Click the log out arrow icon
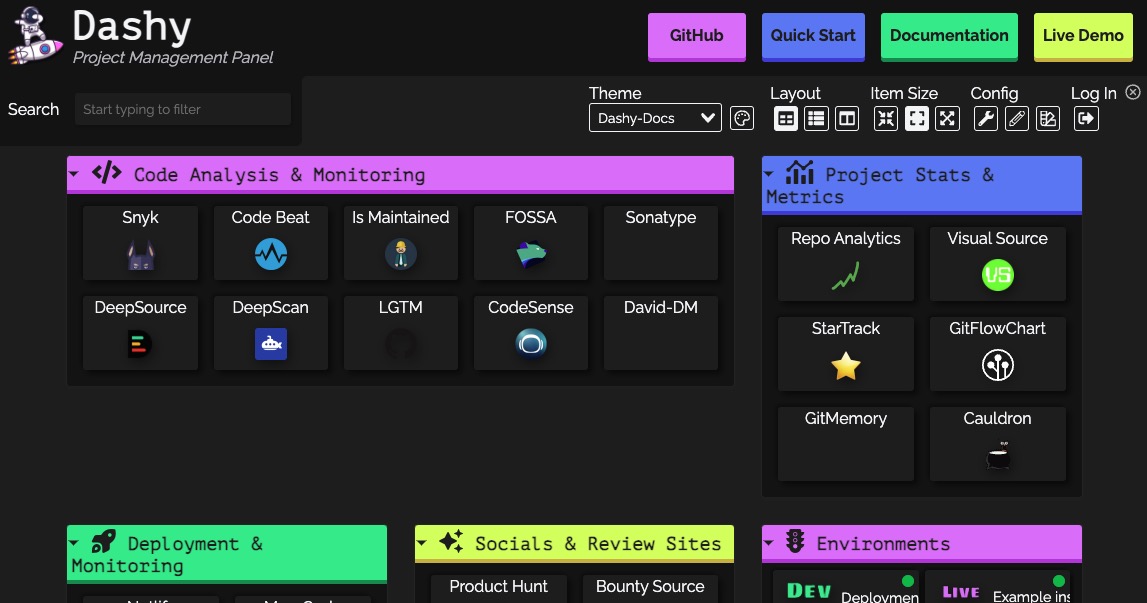Image resolution: width=1147 pixels, height=603 pixels. (x=1086, y=118)
